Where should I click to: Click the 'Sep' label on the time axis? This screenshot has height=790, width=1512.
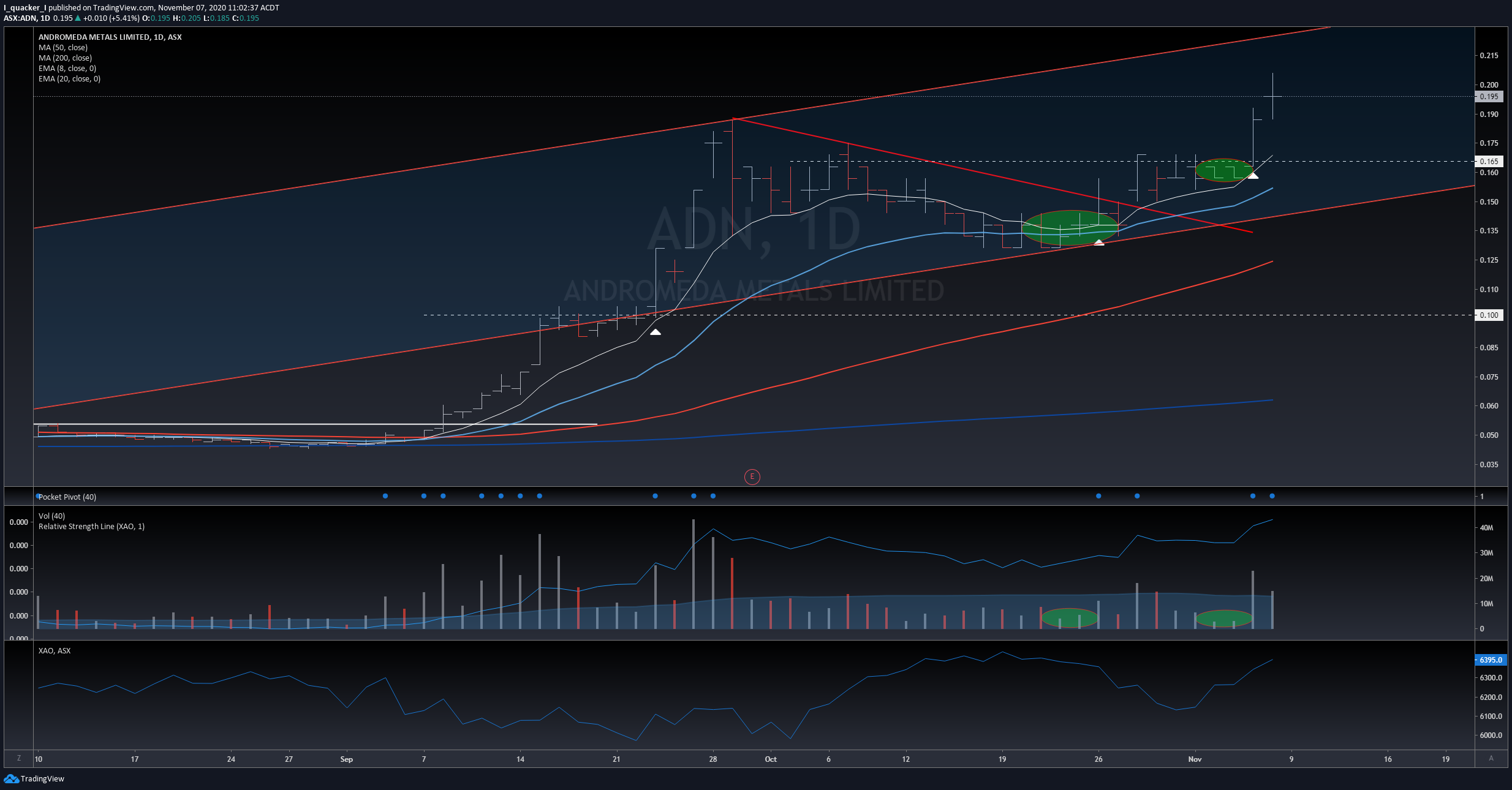(346, 759)
